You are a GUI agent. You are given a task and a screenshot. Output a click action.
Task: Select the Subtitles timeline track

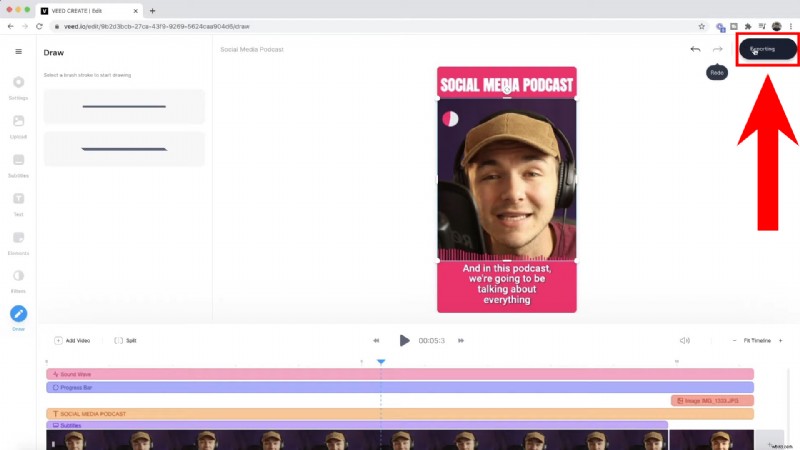point(357,425)
